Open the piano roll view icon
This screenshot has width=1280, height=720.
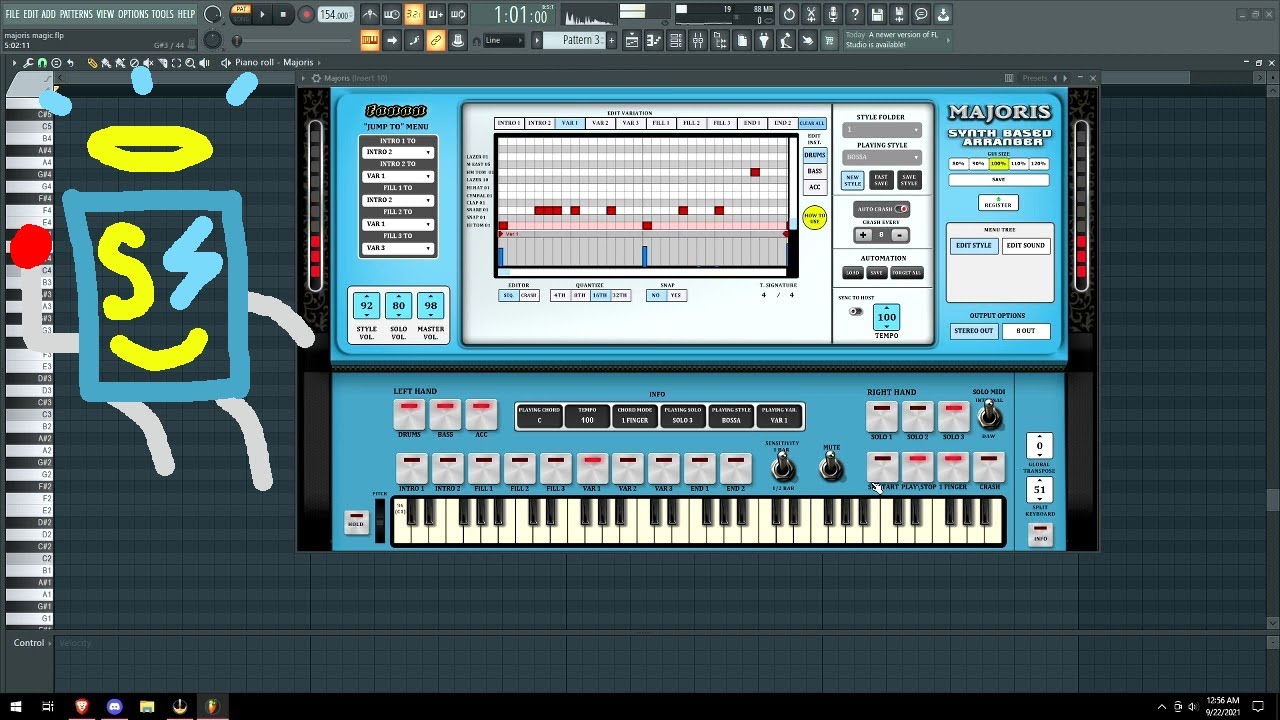tap(654, 40)
